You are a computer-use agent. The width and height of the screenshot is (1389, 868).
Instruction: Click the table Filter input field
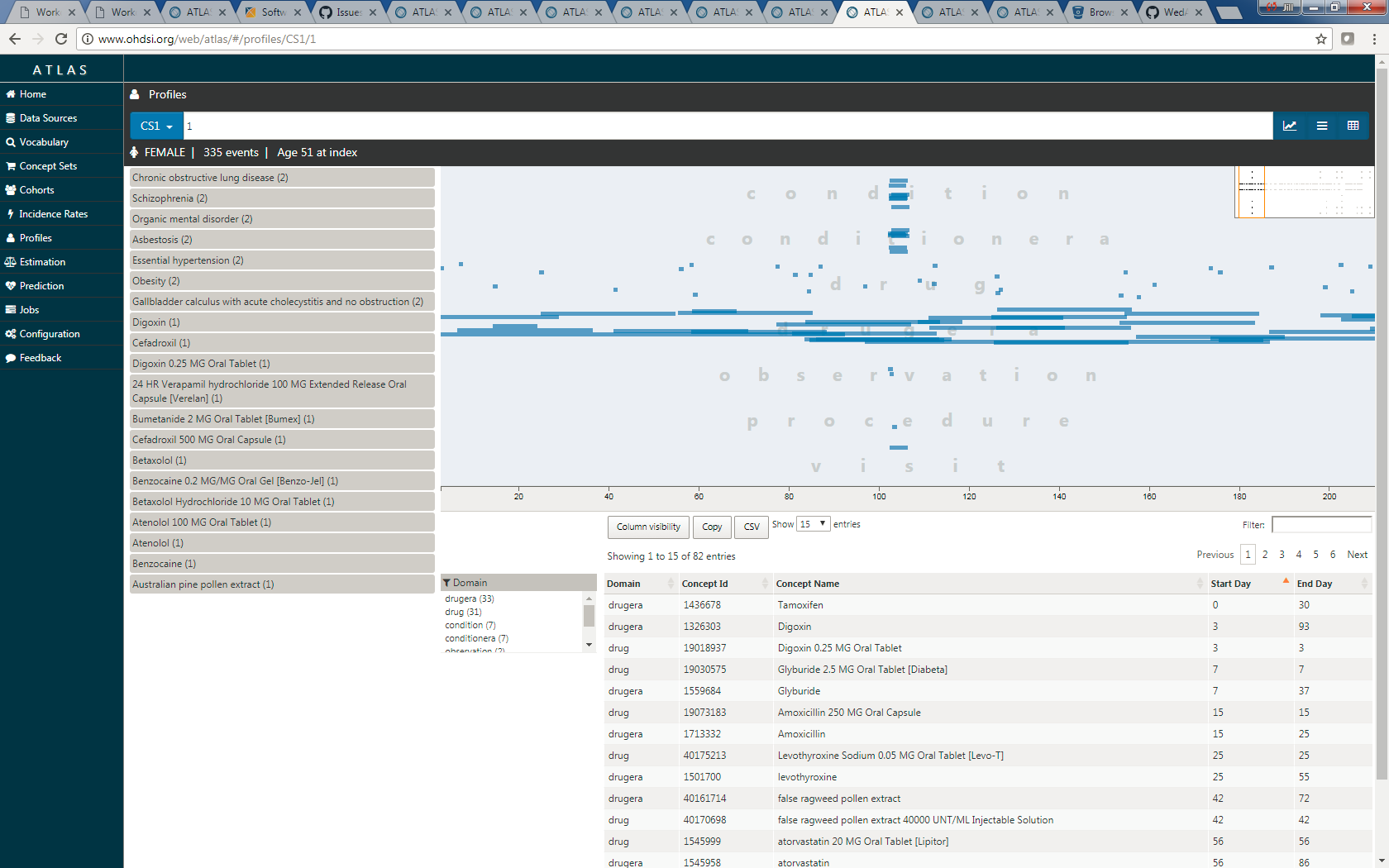point(1320,525)
